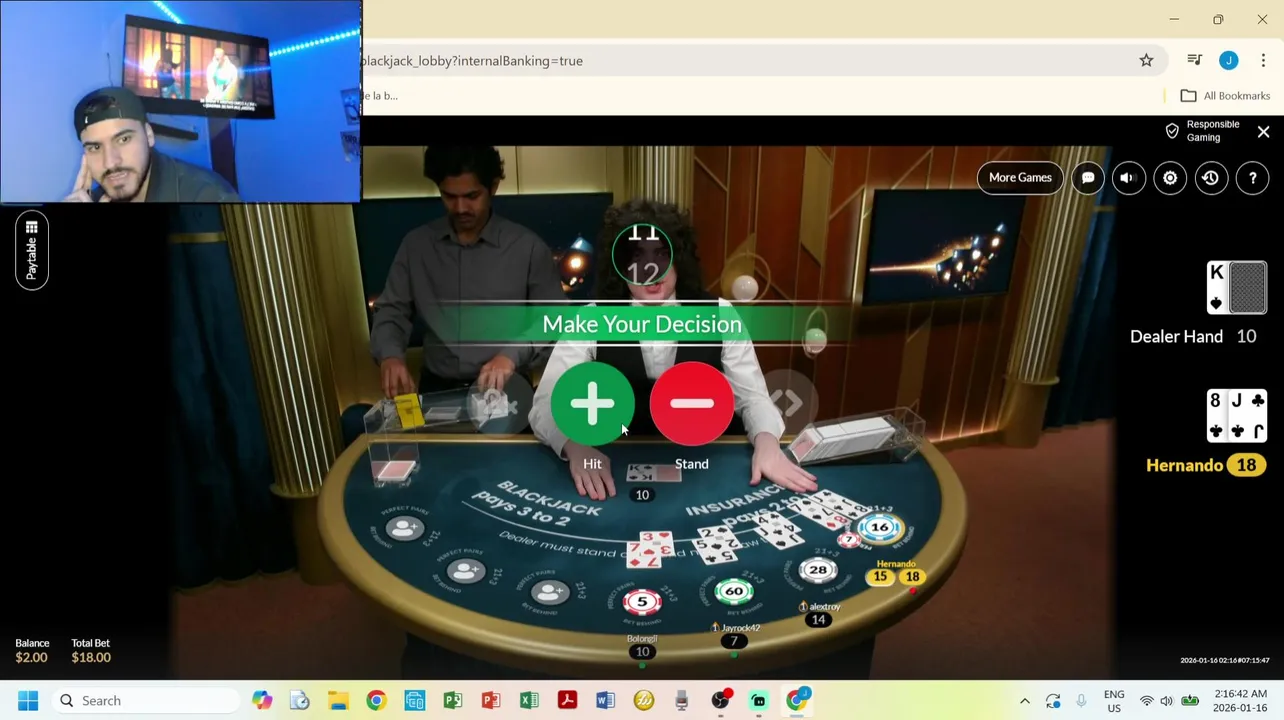Click the taskbar Search box

point(146,701)
